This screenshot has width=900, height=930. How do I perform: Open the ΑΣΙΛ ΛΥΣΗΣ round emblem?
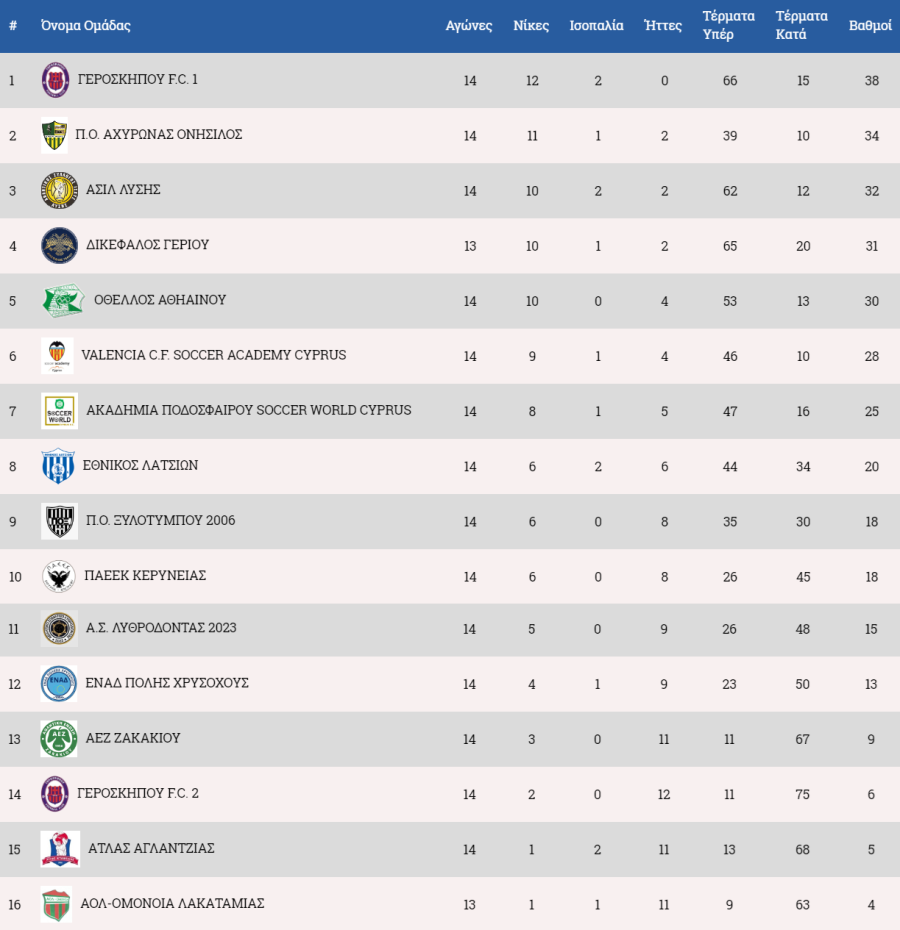59,190
